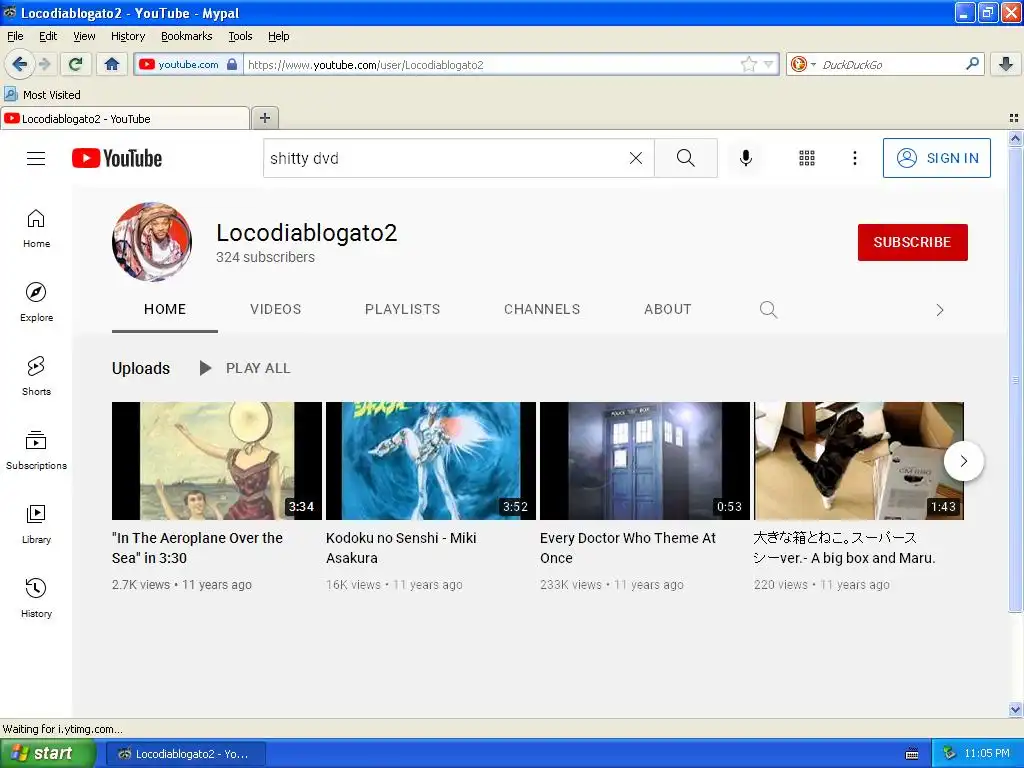Screen dimensions: 1024x768
Task: Open Every Doctor Who Theme At Once title
Action: [628, 548]
